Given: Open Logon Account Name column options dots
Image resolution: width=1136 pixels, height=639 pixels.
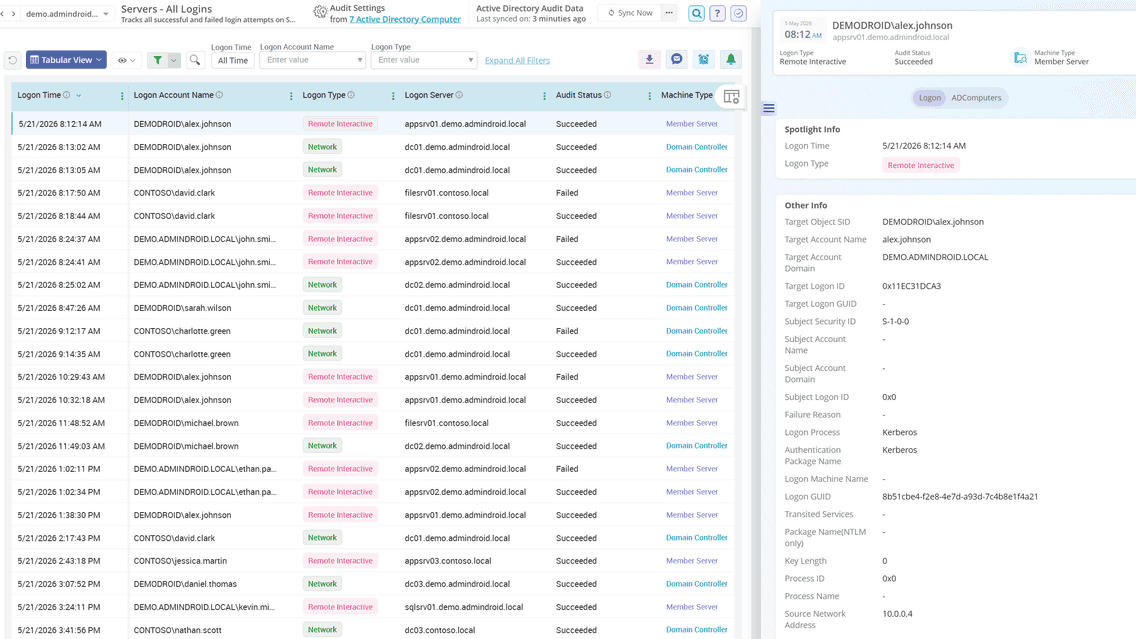Looking at the screenshot, I should (291, 96).
